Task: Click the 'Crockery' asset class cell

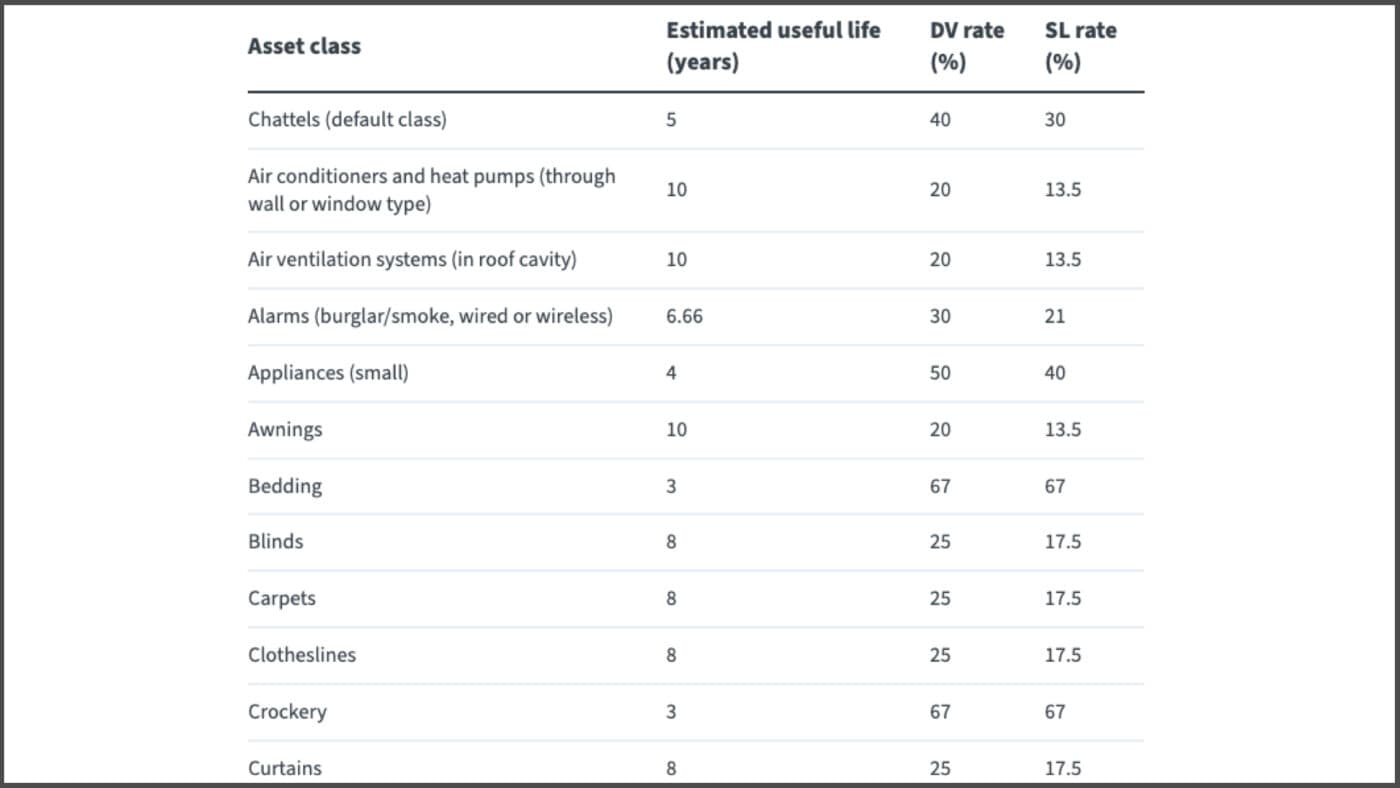Action: pyautogui.click(x=287, y=712)
